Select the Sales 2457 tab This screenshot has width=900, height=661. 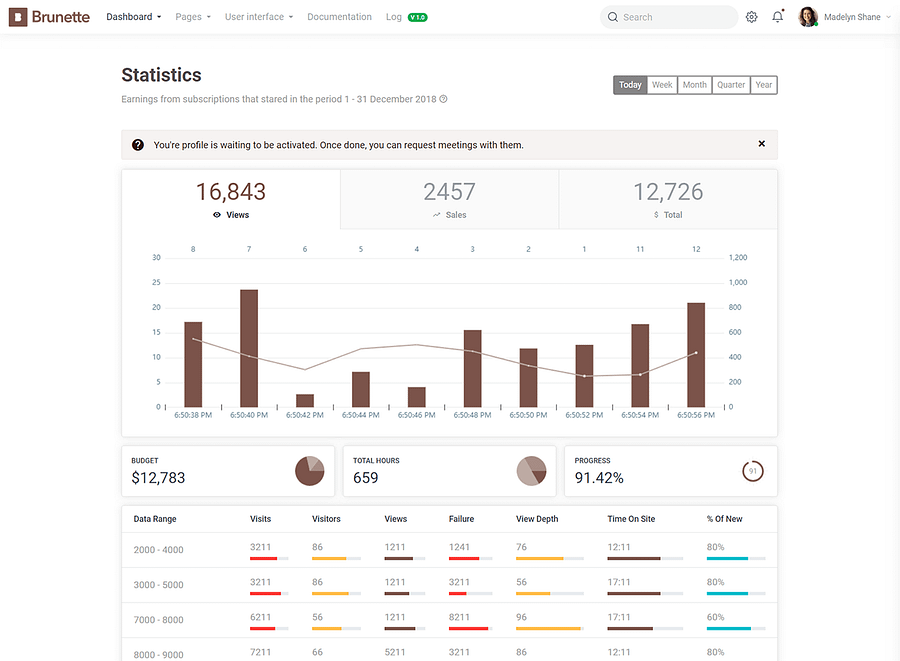[449, 200]
